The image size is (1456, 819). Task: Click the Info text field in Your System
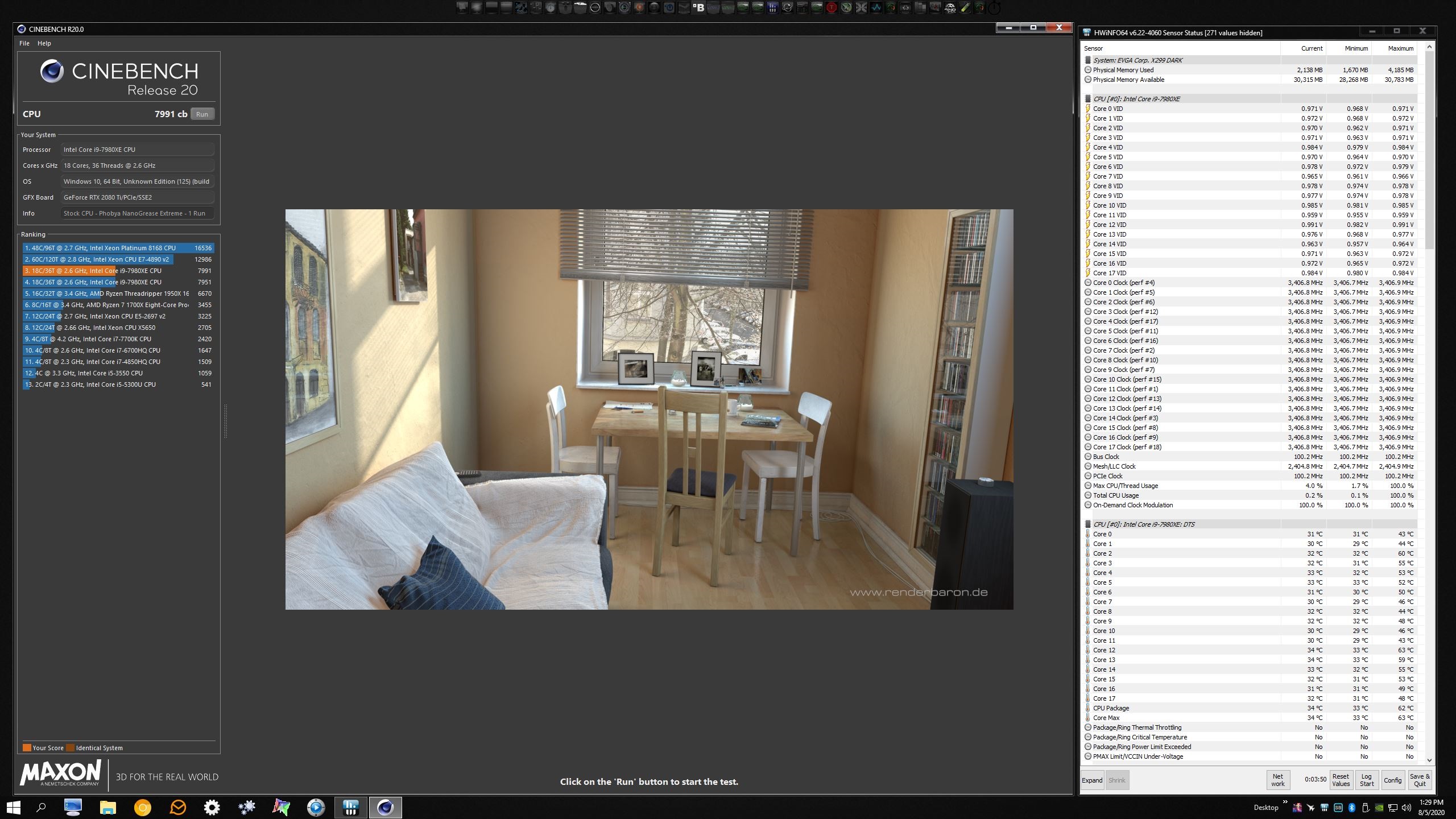pyautogui.click(x=137, y=213)
